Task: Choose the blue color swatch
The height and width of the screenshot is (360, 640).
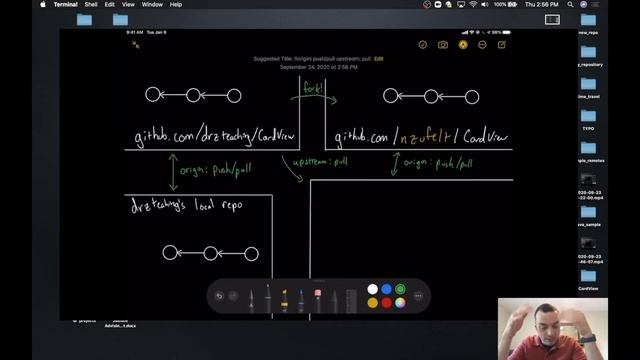Action: tap(387, 289)
